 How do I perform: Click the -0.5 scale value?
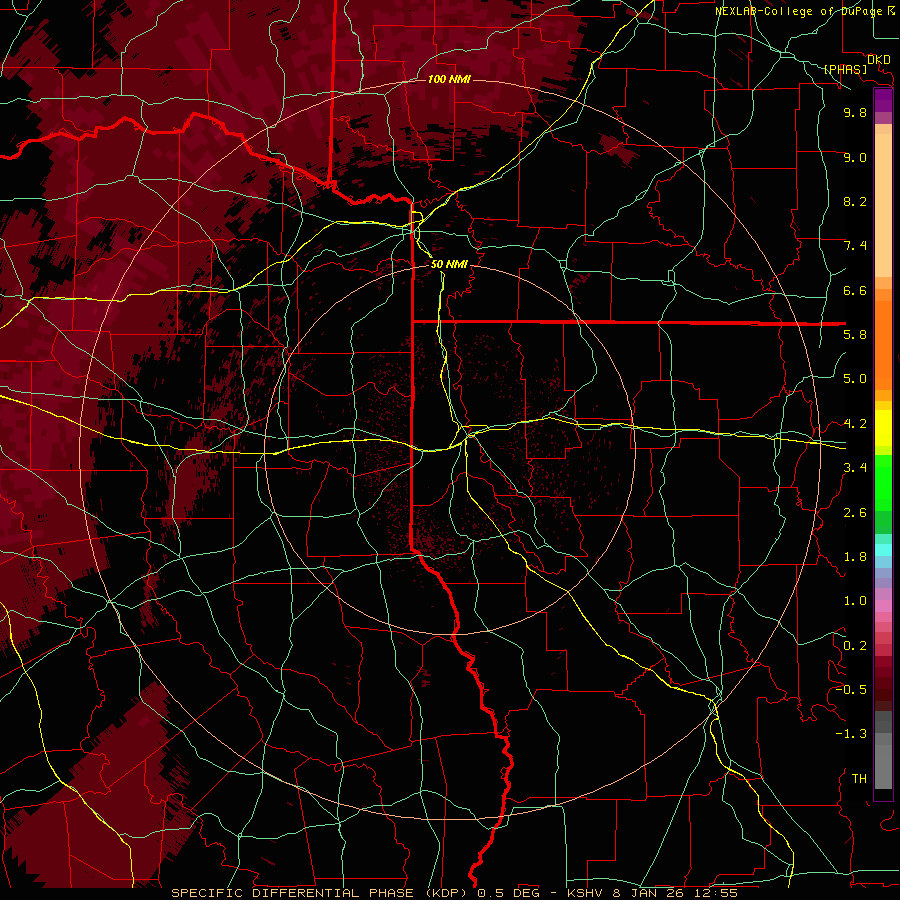[851, 690]
